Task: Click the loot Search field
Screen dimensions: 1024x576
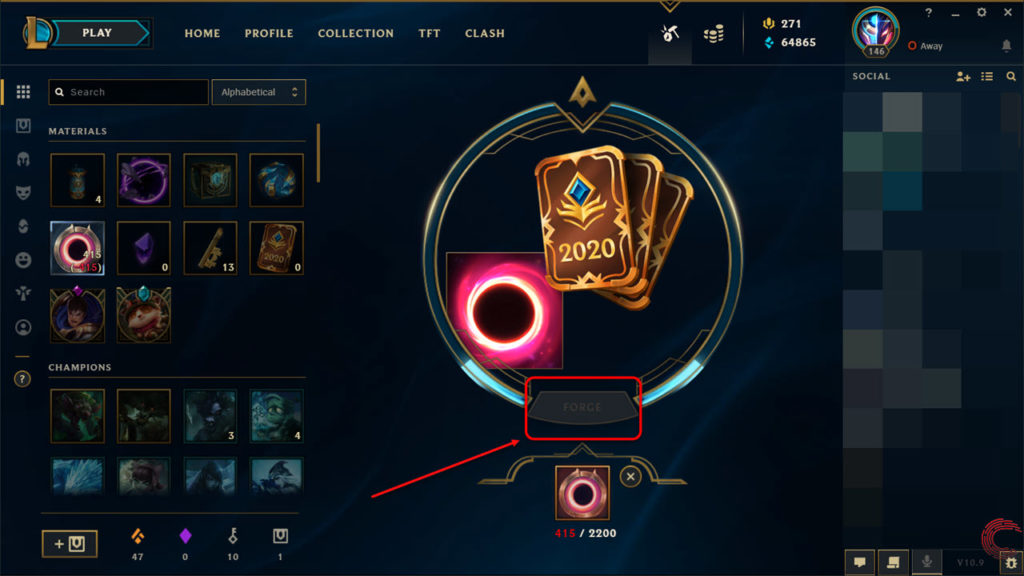Action: [129, 92]
